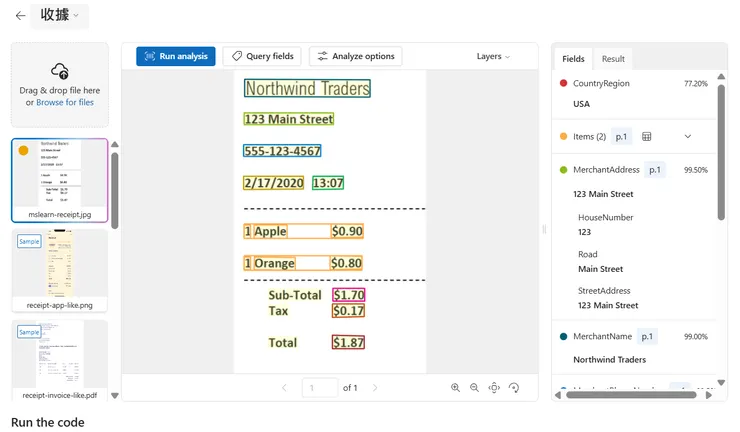The height and width of the screenshot is (432, 740).
Task: Click the p.1 badge beside Items
Action: (621, 136)
